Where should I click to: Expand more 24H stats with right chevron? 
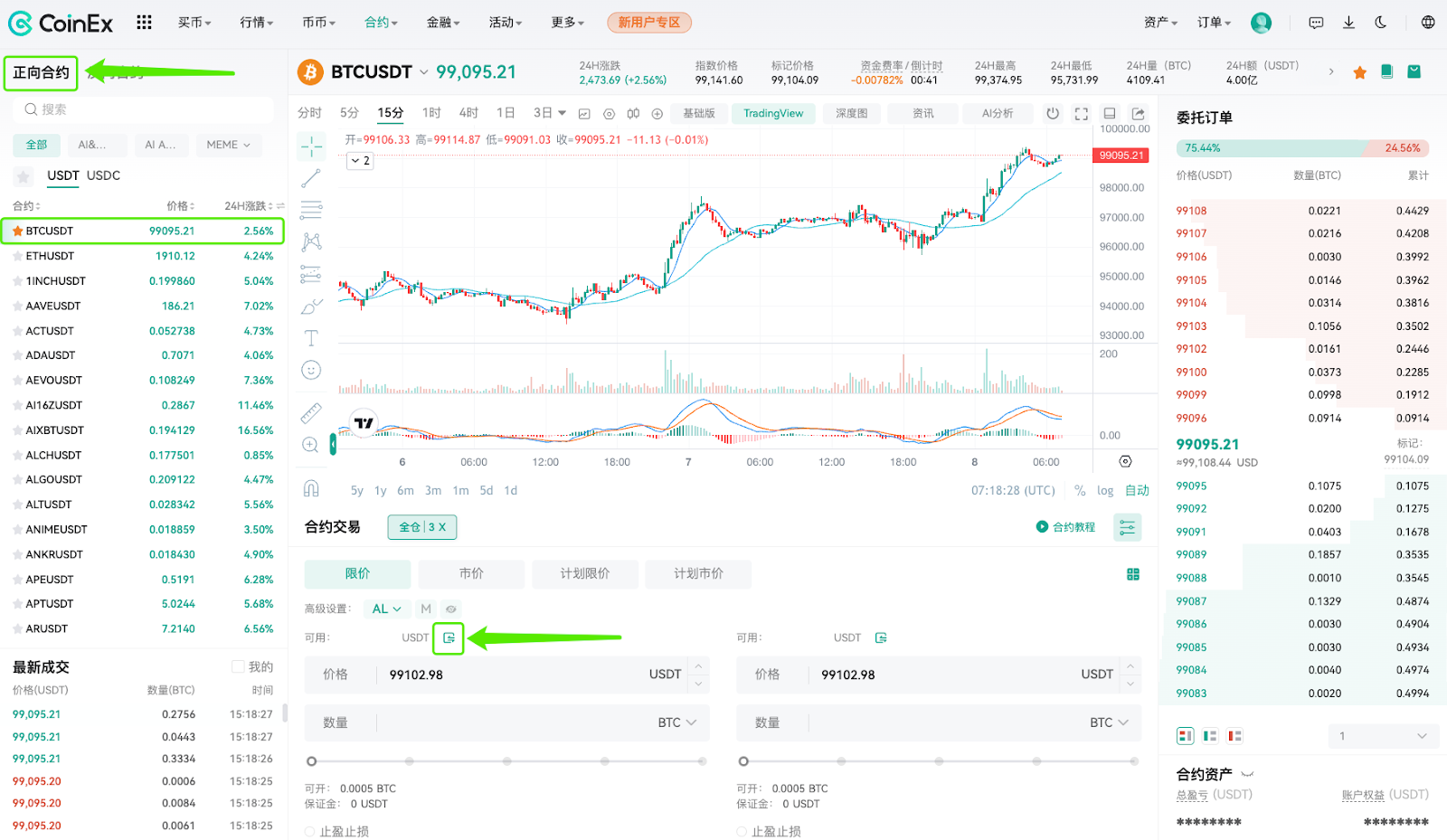(1330, 71)
